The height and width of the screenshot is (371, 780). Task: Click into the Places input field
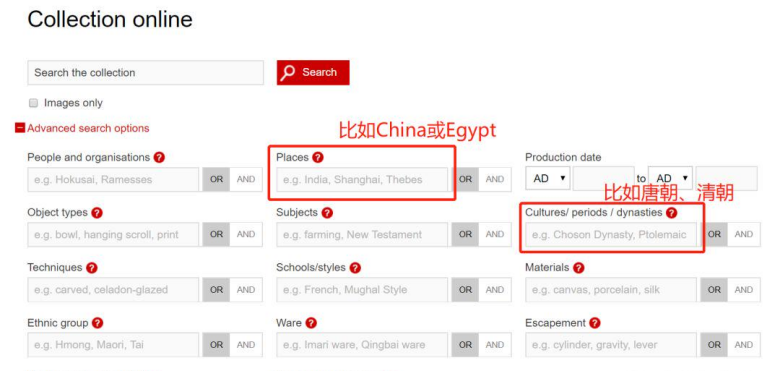click(x=362, y=180)
